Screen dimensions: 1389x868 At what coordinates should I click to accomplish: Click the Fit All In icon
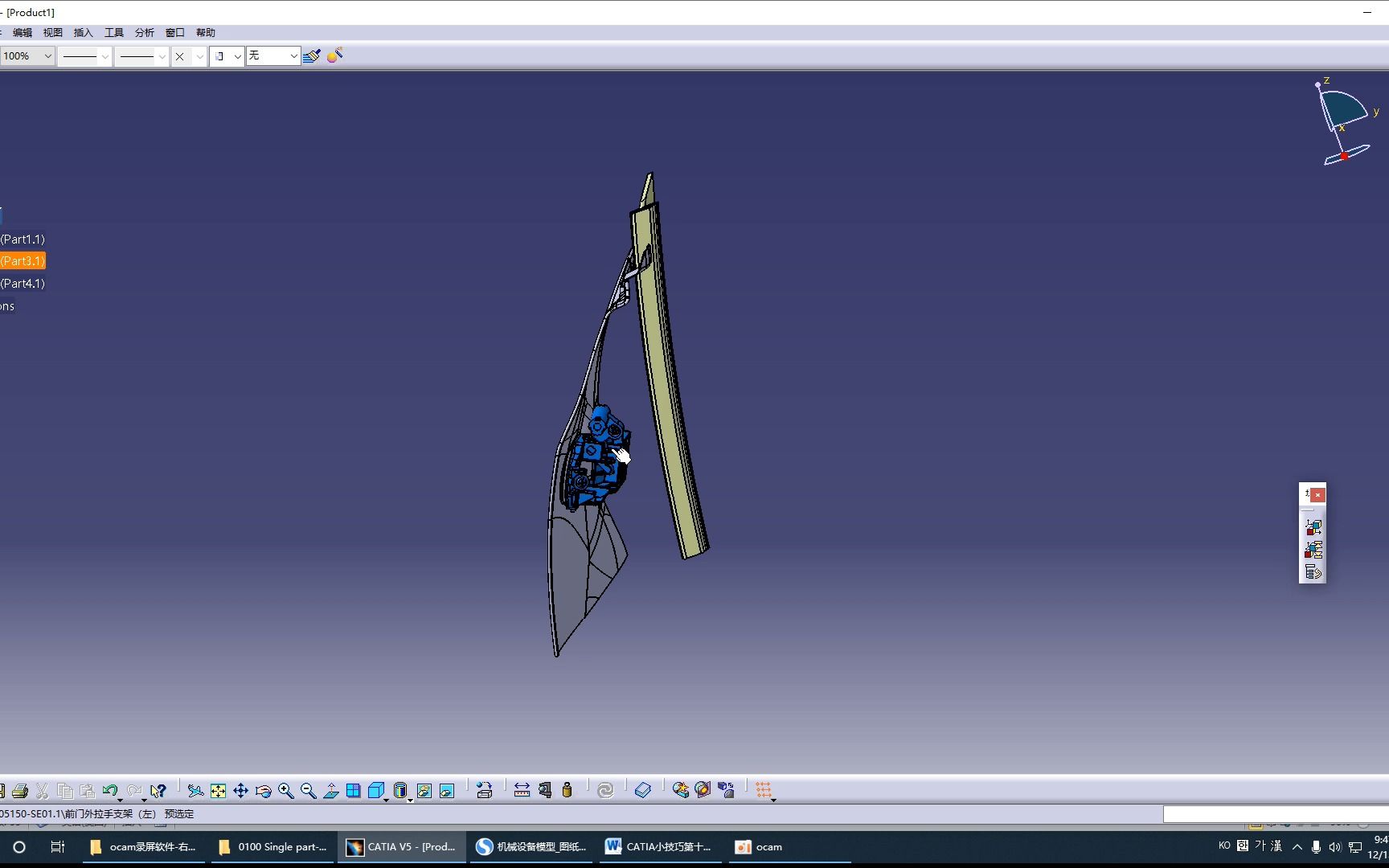coord(218,791)
